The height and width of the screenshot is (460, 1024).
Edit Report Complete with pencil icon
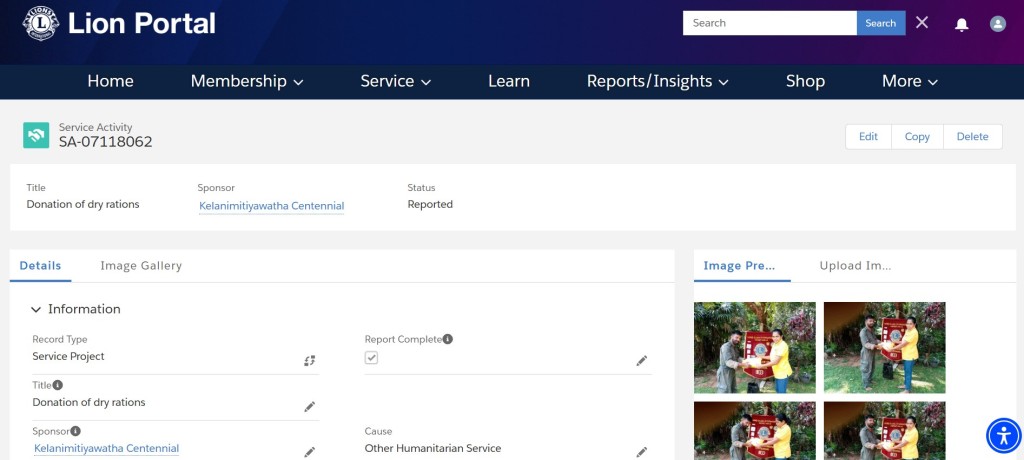pos(642,360)
